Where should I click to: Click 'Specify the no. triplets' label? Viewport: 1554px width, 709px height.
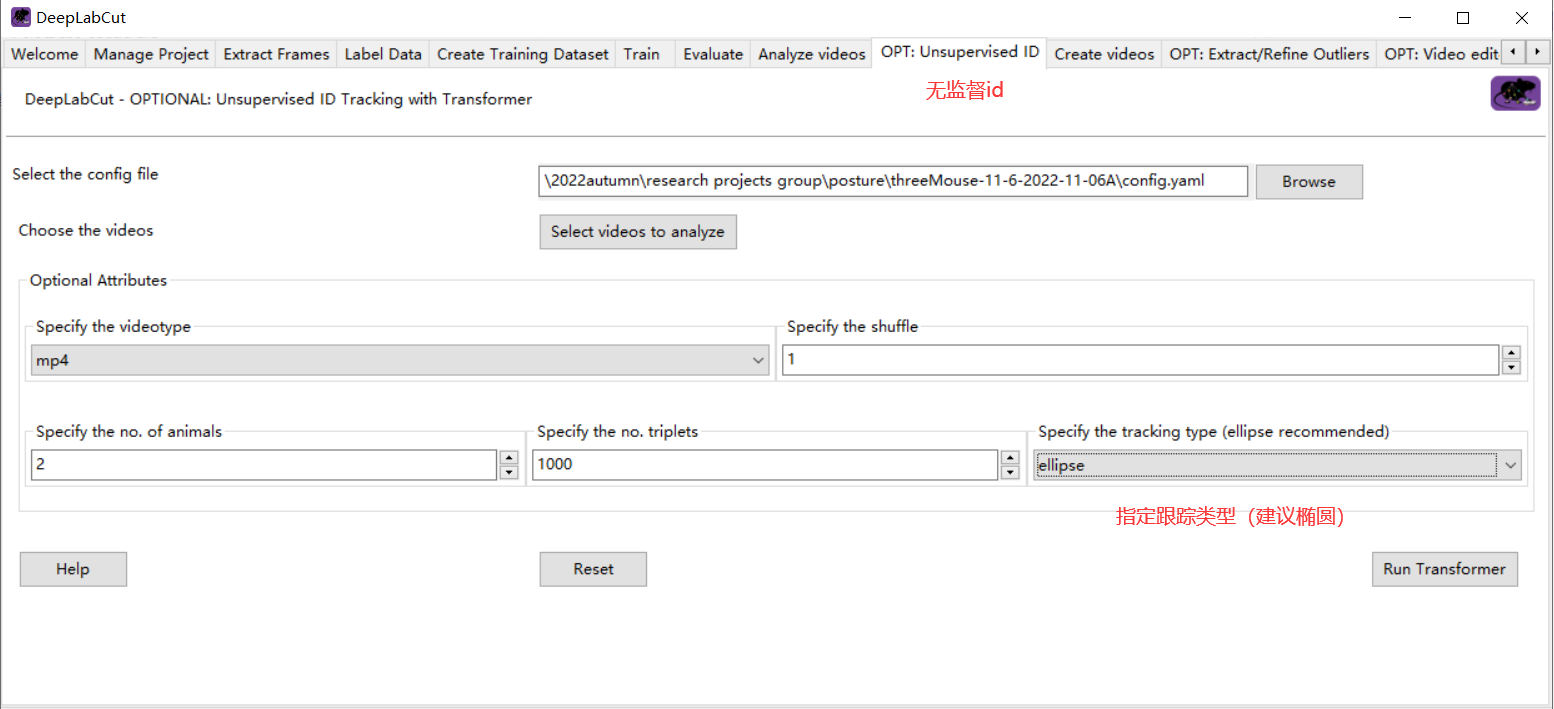617,432
